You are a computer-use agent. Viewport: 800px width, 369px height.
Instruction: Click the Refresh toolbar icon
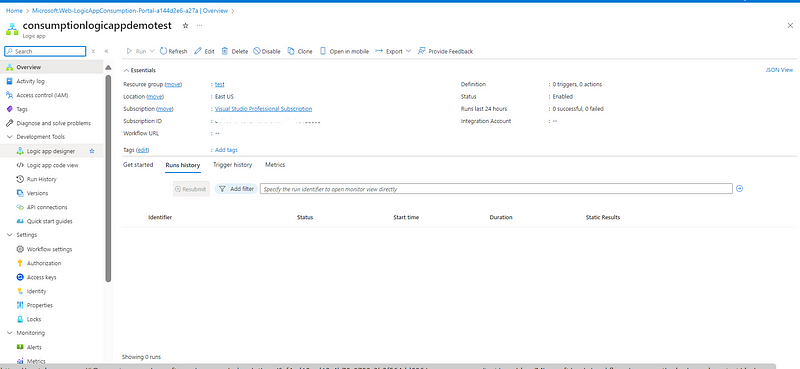coord(163,51)
